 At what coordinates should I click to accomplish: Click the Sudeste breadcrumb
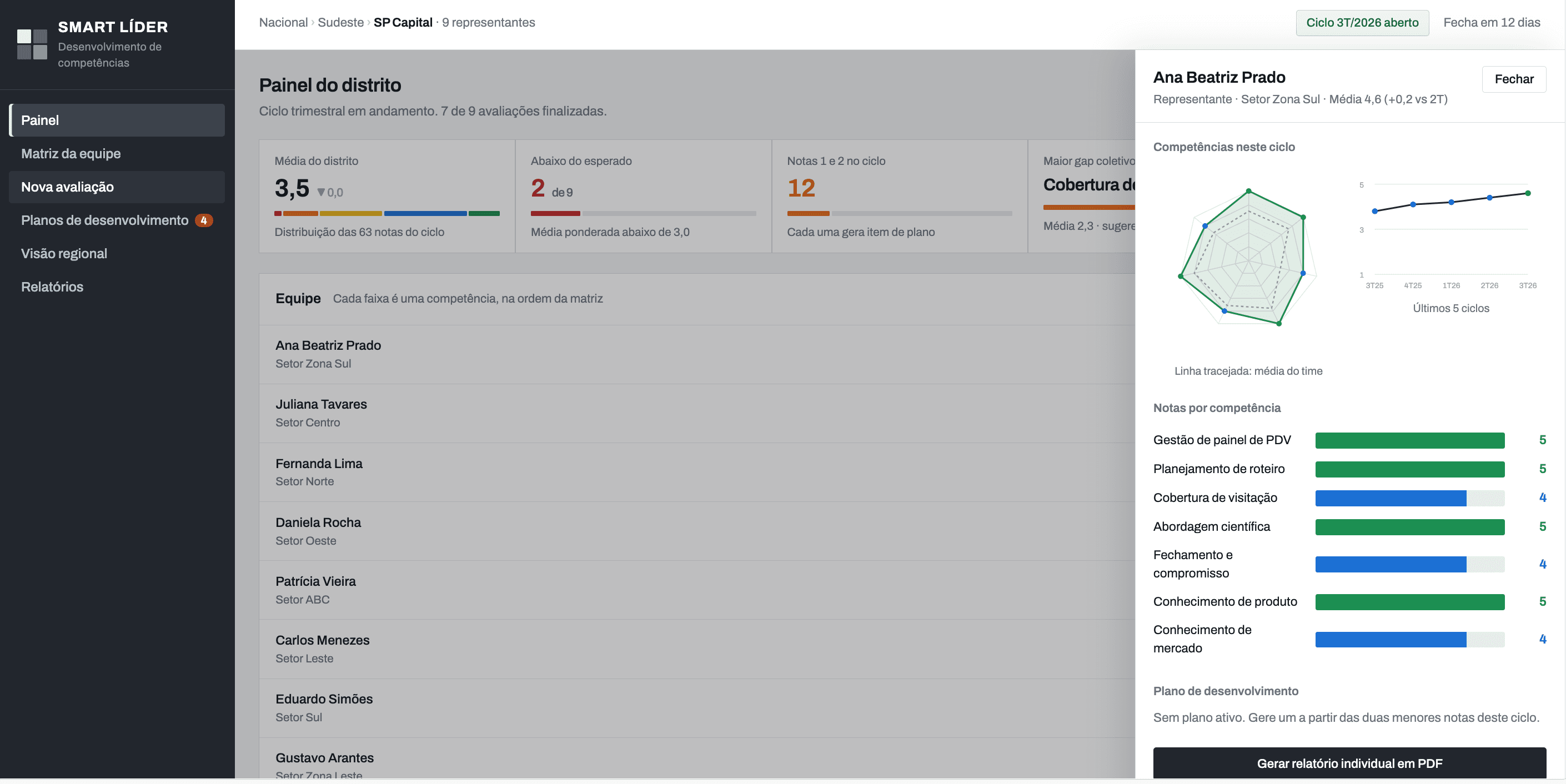click(340, 22)
